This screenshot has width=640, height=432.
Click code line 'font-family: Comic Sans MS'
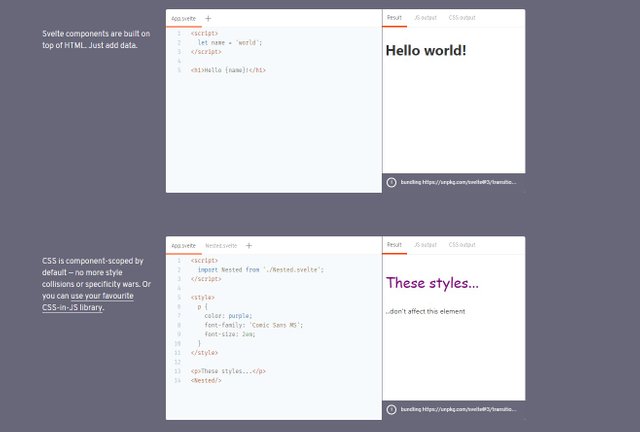click(x=253, y=325)
